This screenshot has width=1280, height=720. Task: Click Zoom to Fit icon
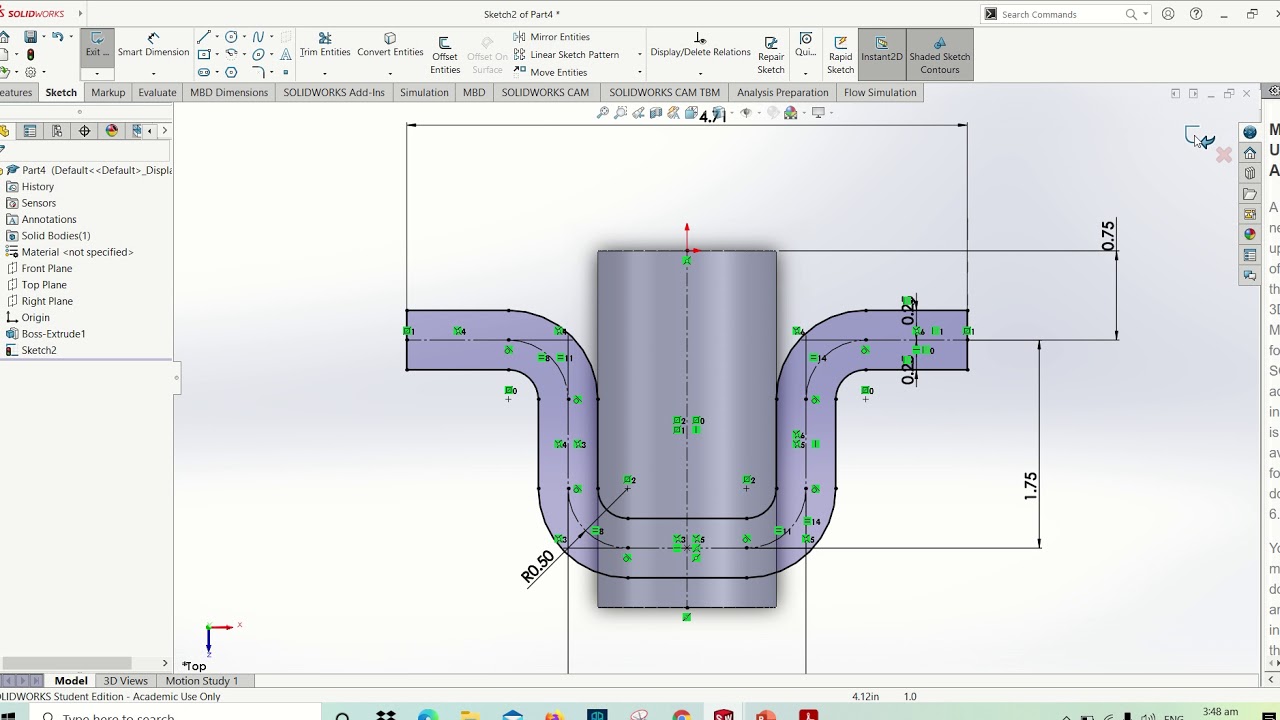(x=603, y=113)
